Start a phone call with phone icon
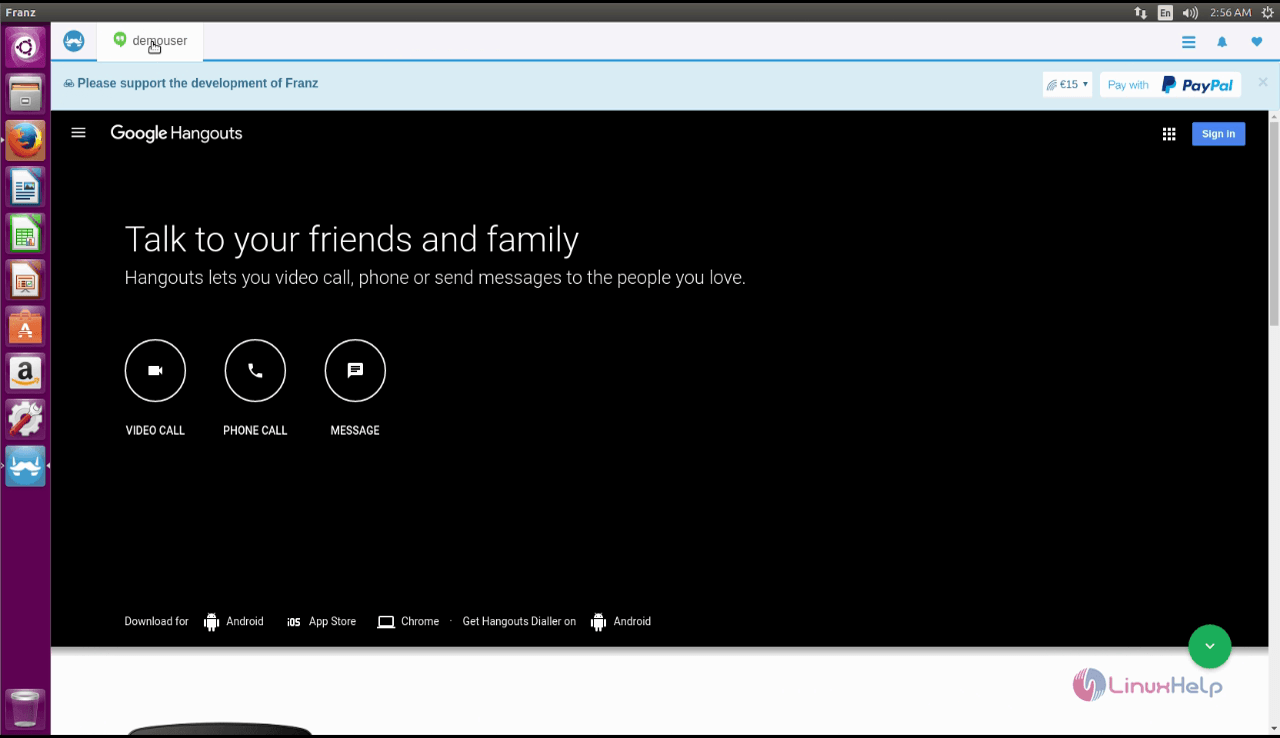The image size is (1280, 738). click(x=255, y=370)
